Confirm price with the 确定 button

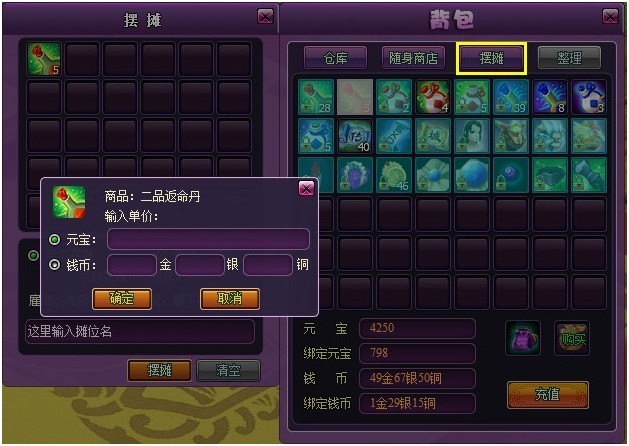122,298
